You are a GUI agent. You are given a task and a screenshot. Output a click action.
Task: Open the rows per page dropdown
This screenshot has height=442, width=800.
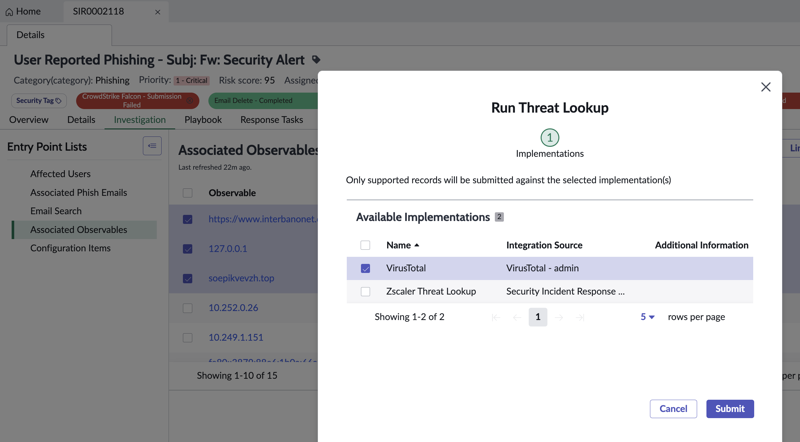647,317
